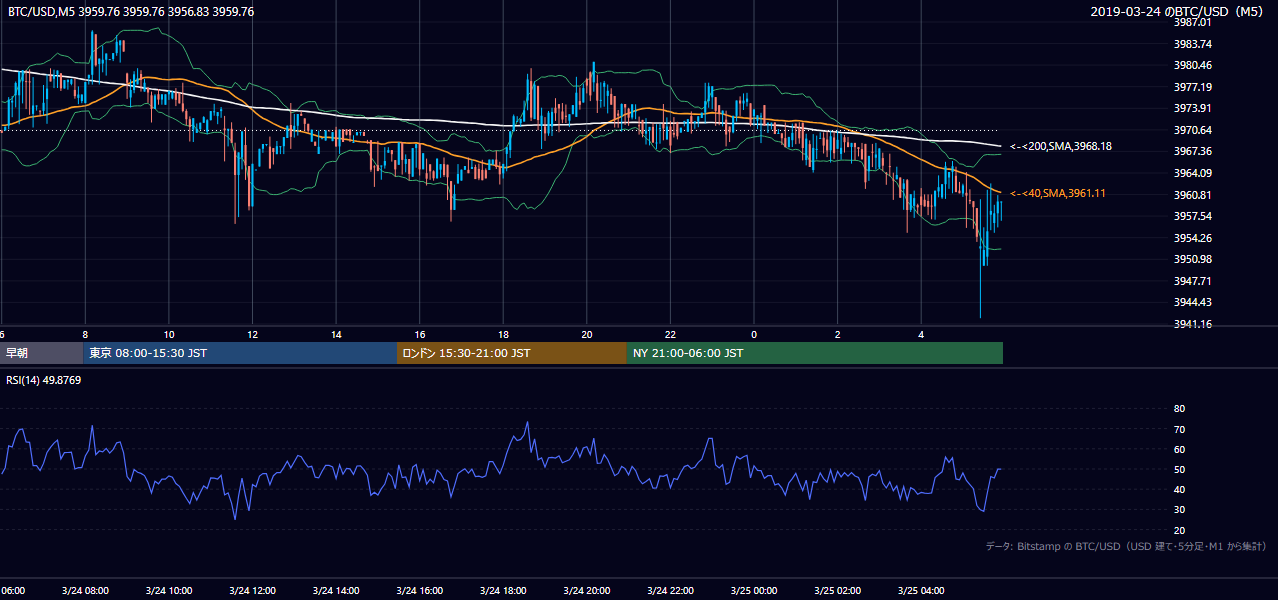
Task: Click price axis label 3957.54
Action: point(1192,216)
